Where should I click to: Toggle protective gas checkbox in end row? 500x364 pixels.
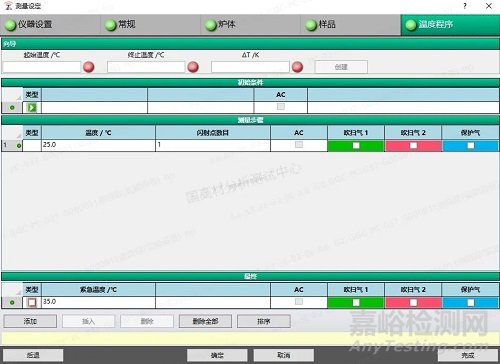coord(470,303)
